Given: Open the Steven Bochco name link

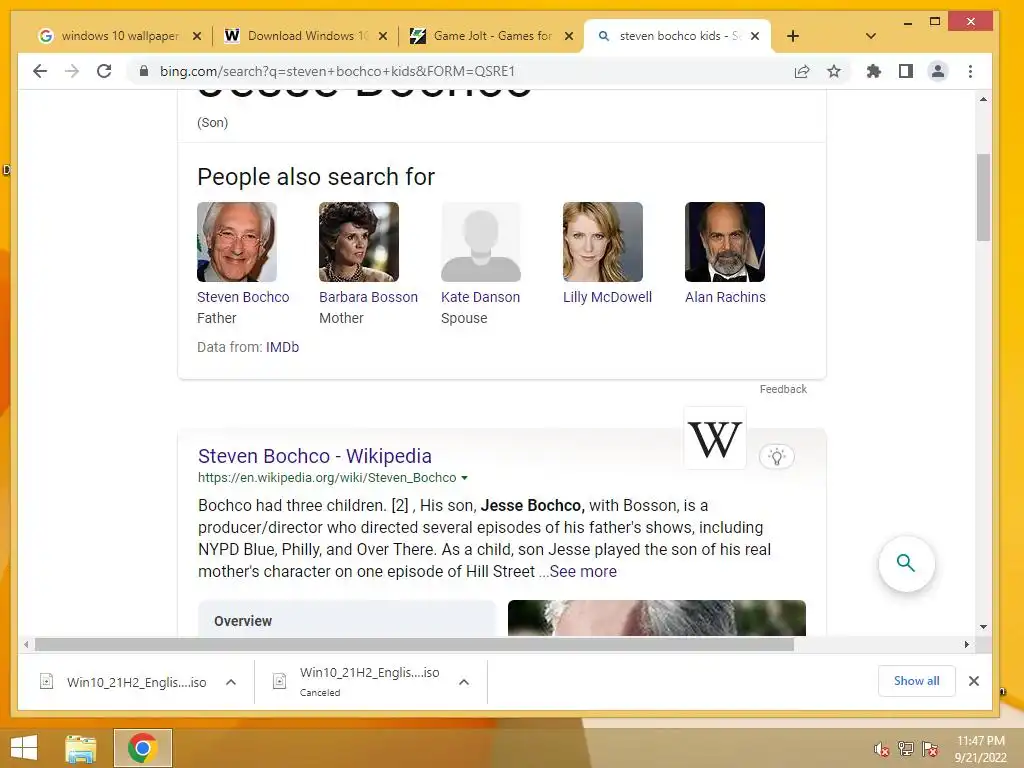Looking at the screenshot, I should coord(243,297).
